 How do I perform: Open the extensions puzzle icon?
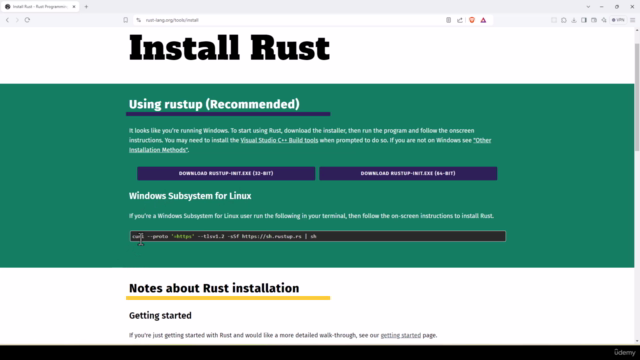(564, 20)
